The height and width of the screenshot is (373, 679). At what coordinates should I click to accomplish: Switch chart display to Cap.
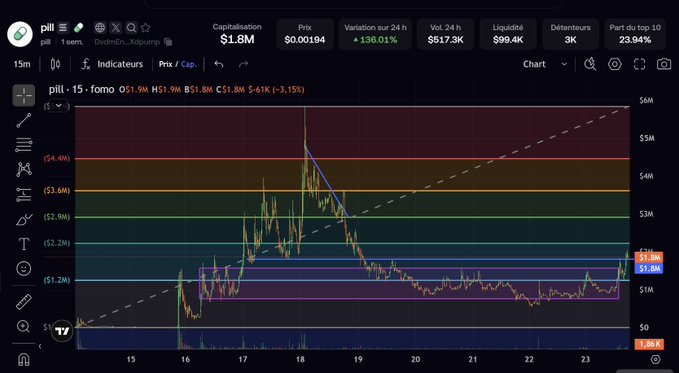[188, 64]
